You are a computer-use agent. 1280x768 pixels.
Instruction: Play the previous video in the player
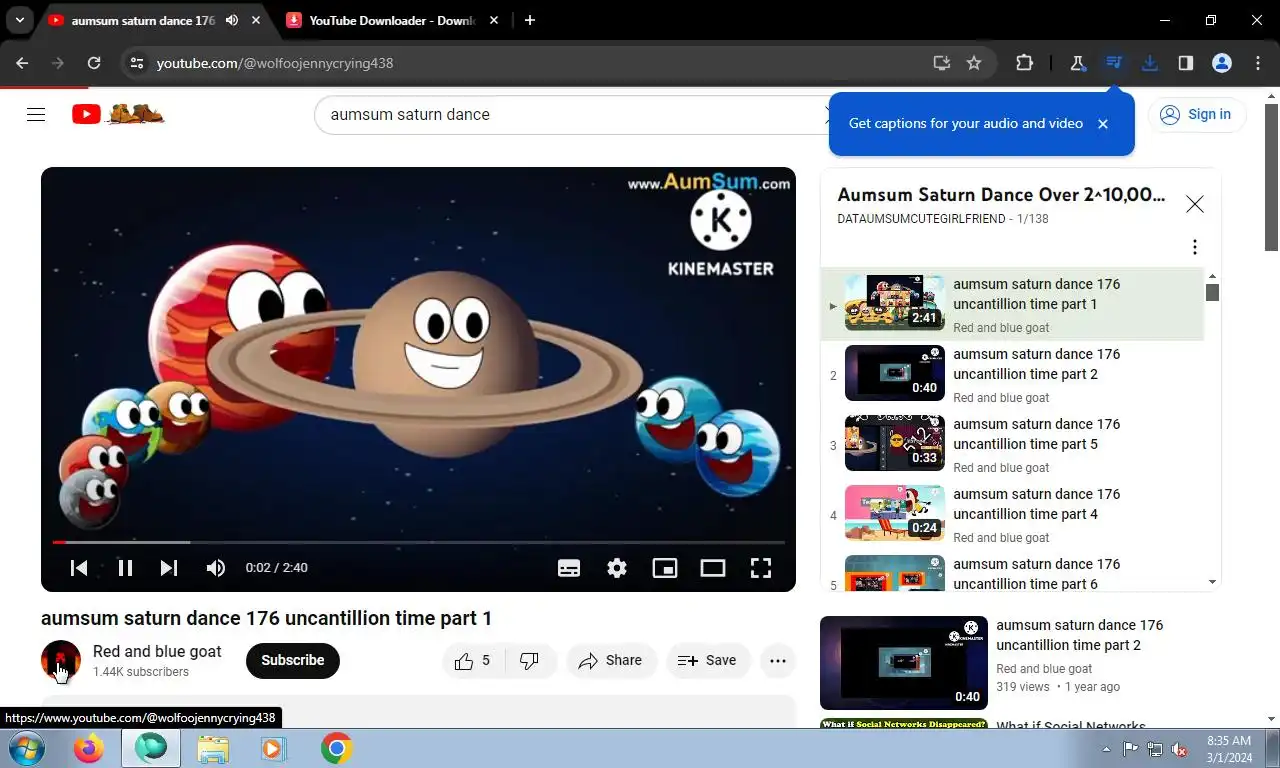coord(79,568)
